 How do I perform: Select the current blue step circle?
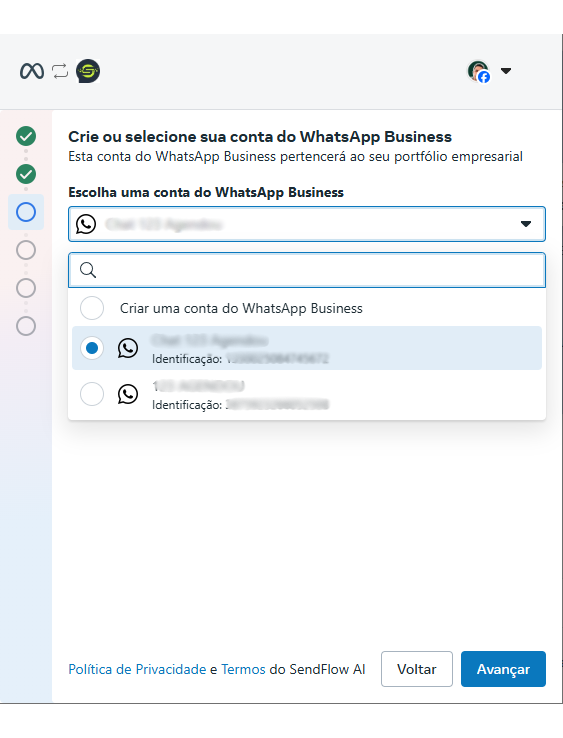click(26, 212)
